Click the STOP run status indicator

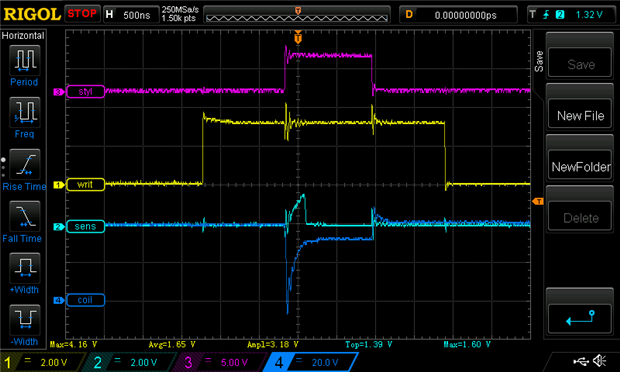click(x=82, y=14)
